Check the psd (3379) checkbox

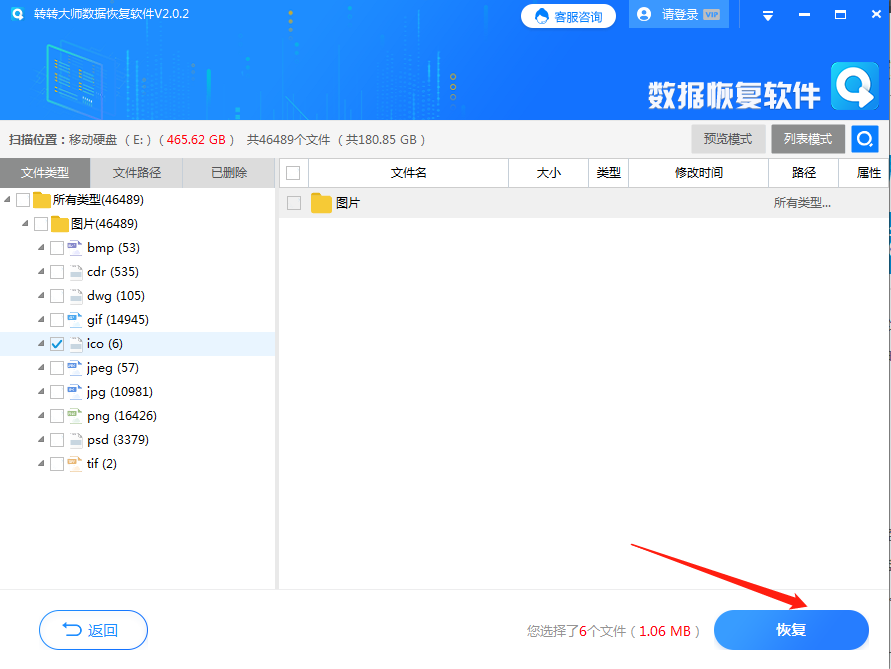point(57,439)
